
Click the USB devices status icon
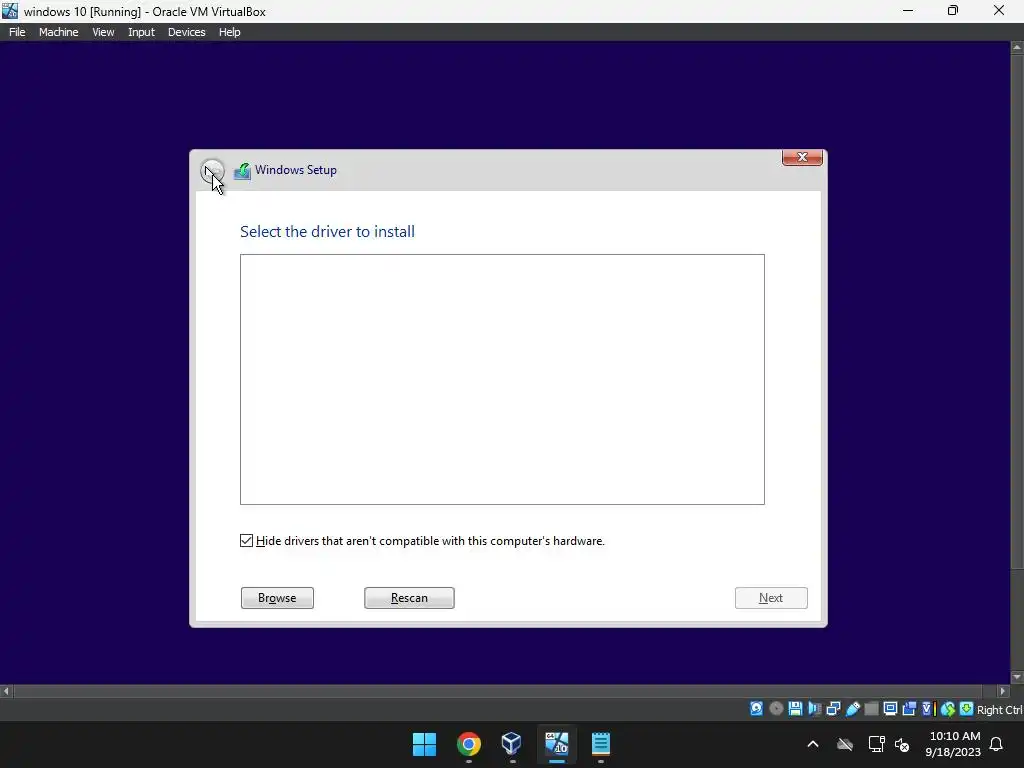point(852,709)
